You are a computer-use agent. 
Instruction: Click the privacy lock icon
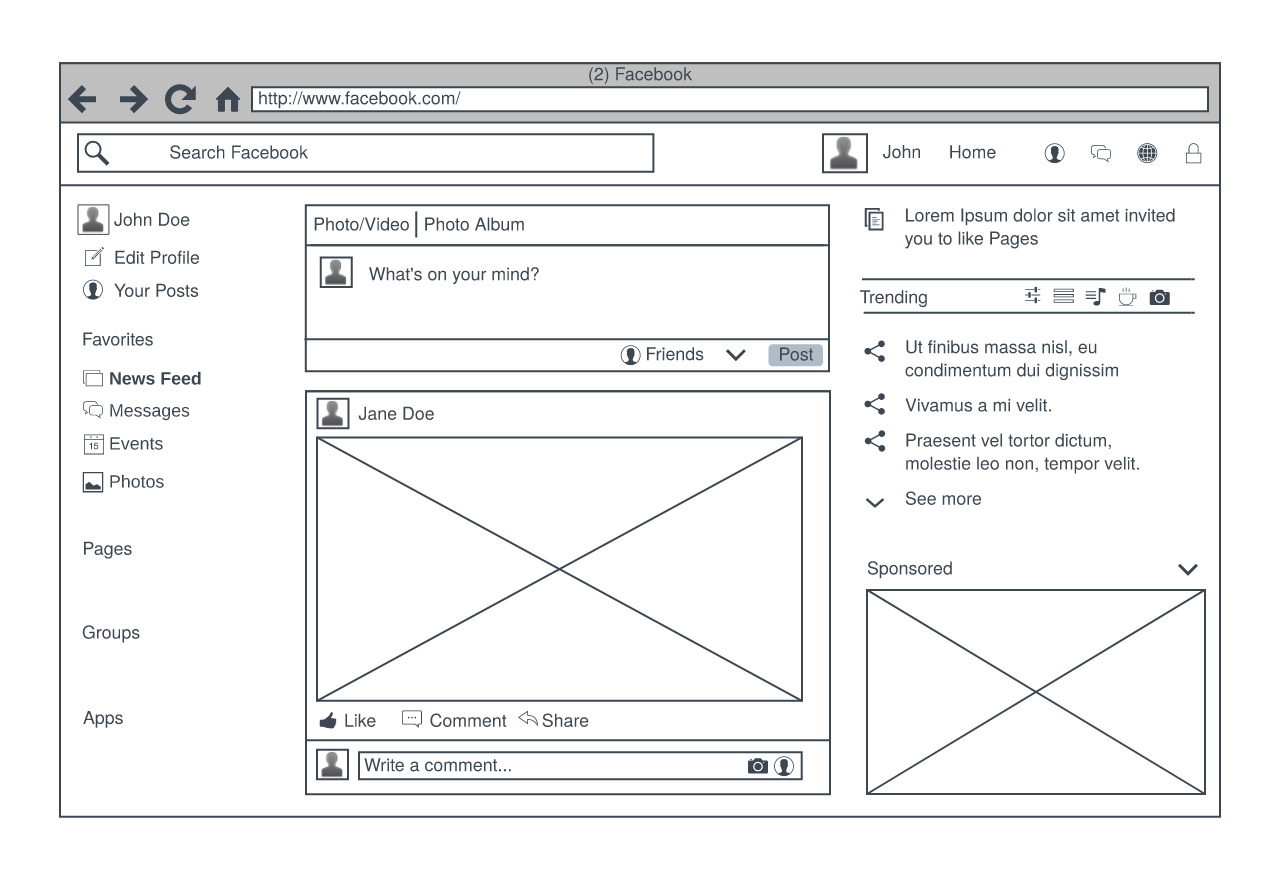point(1193,152)
